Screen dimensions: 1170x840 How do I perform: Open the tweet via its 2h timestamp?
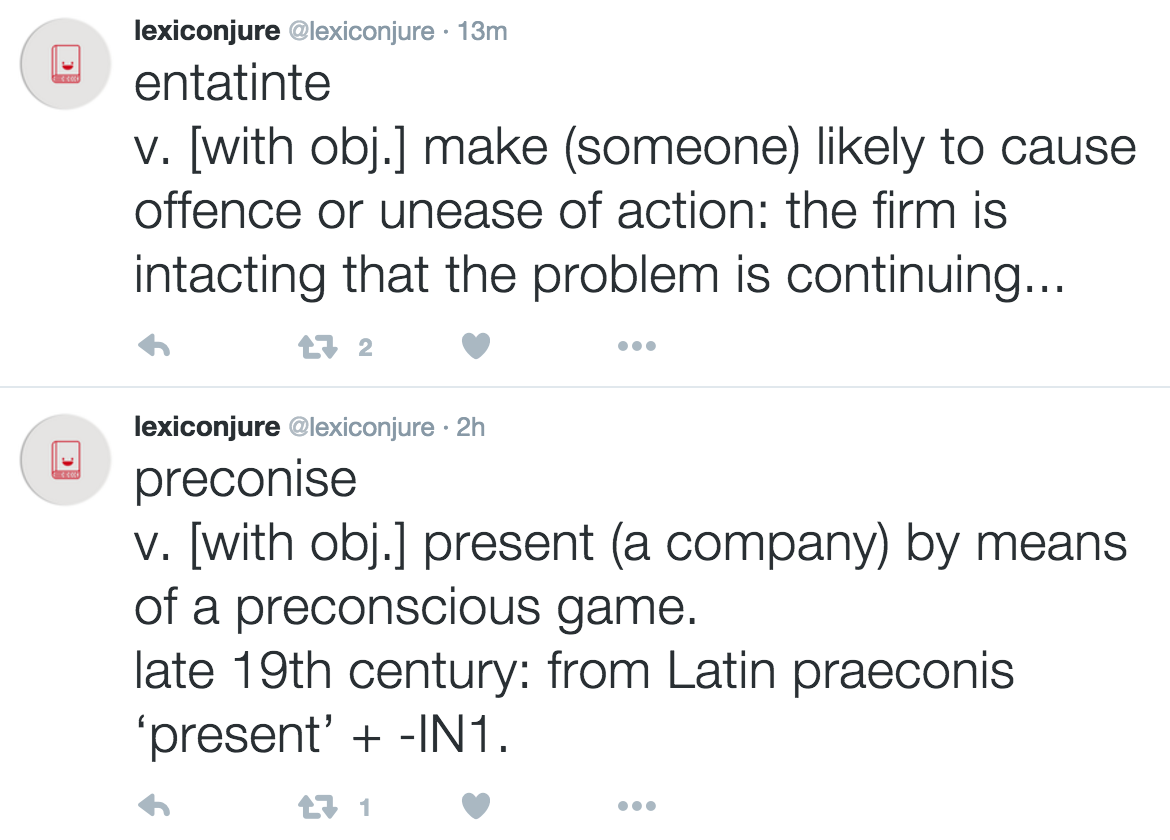(471, 428)
